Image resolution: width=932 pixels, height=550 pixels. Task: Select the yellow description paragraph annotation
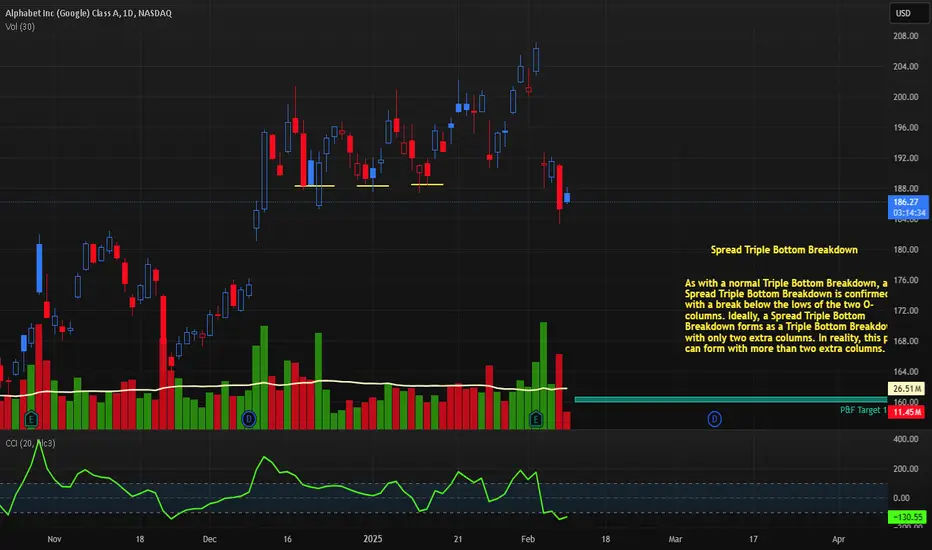[786, 316]
